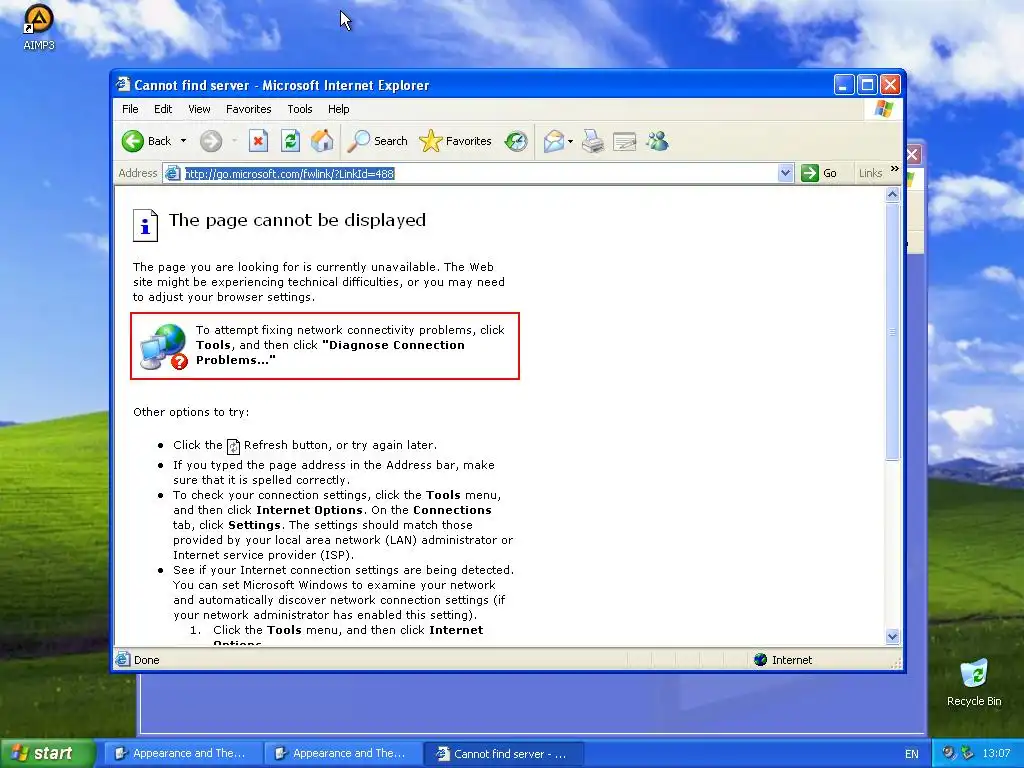Expand the Mail button dropdown arrow

(570, 141)
